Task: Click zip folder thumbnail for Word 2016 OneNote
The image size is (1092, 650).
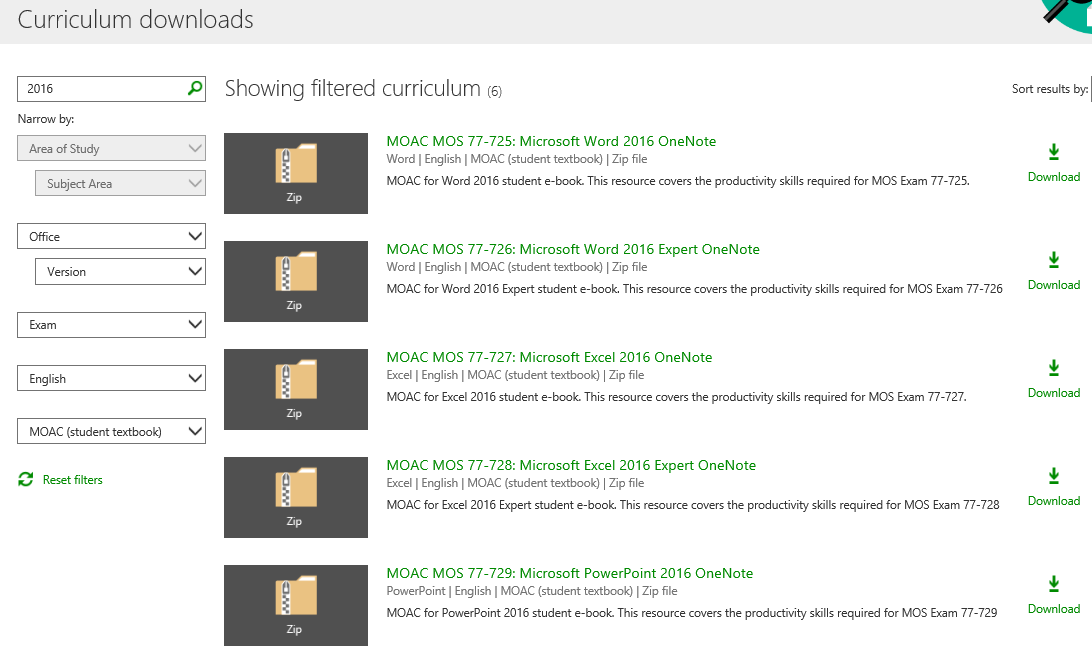Action: pos(296,173)
